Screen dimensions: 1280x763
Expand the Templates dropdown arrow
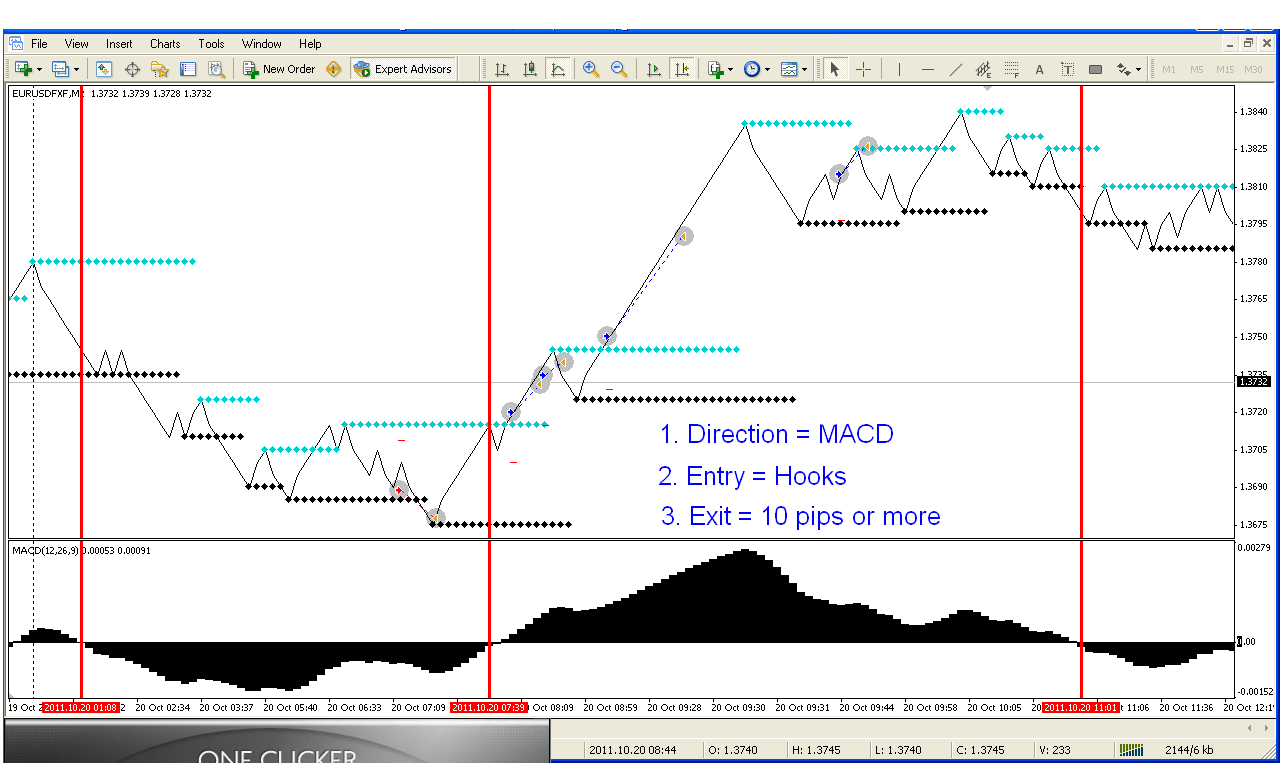click(x=805, y=70)
